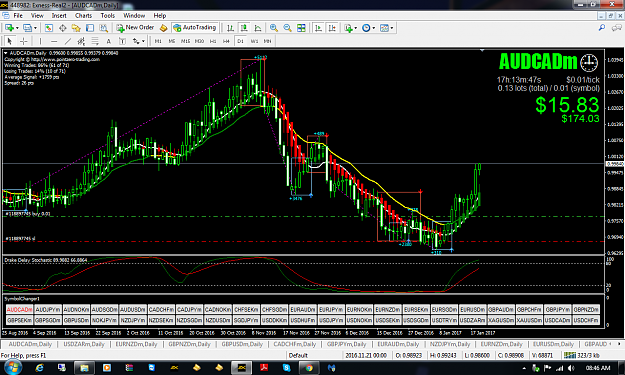Select the MN timeframe

point(267,41)
